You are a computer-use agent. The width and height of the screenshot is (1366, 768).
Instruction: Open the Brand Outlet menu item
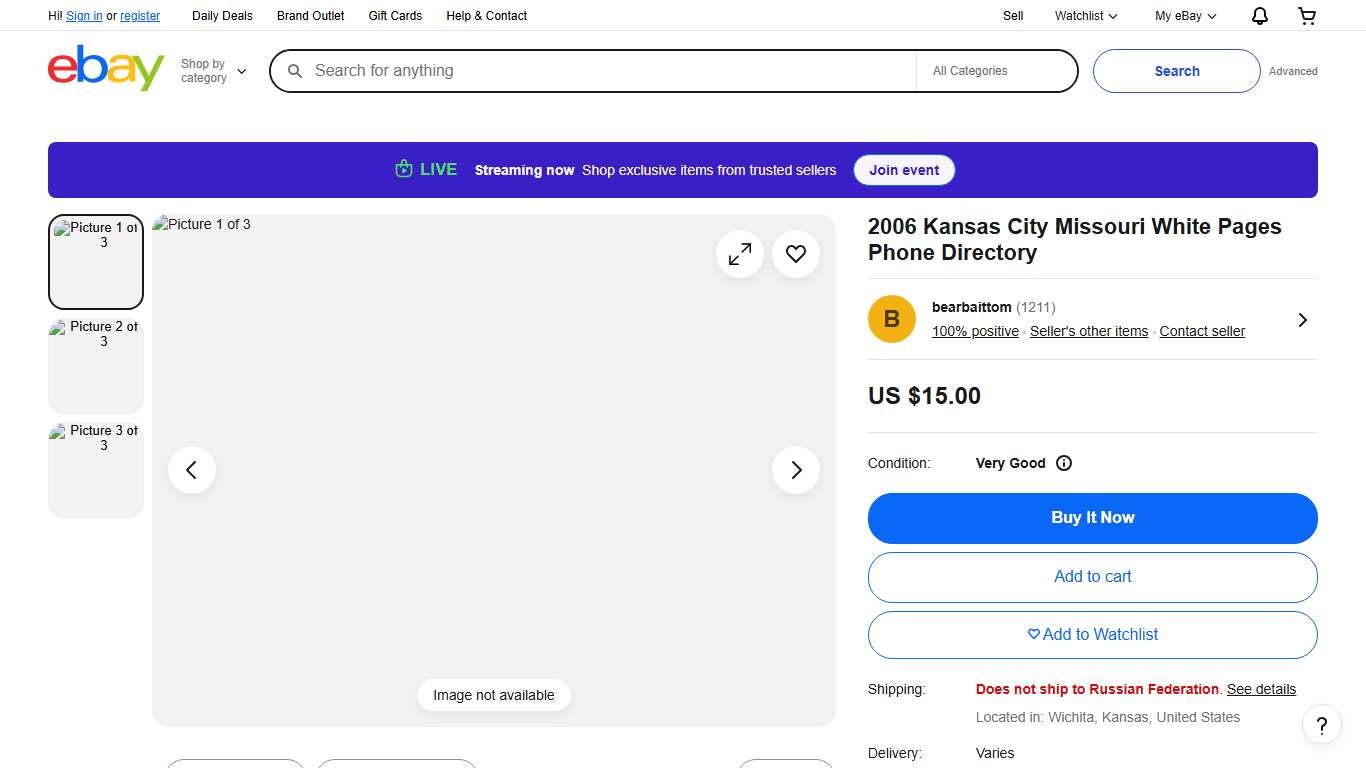(x=311, y=16)
